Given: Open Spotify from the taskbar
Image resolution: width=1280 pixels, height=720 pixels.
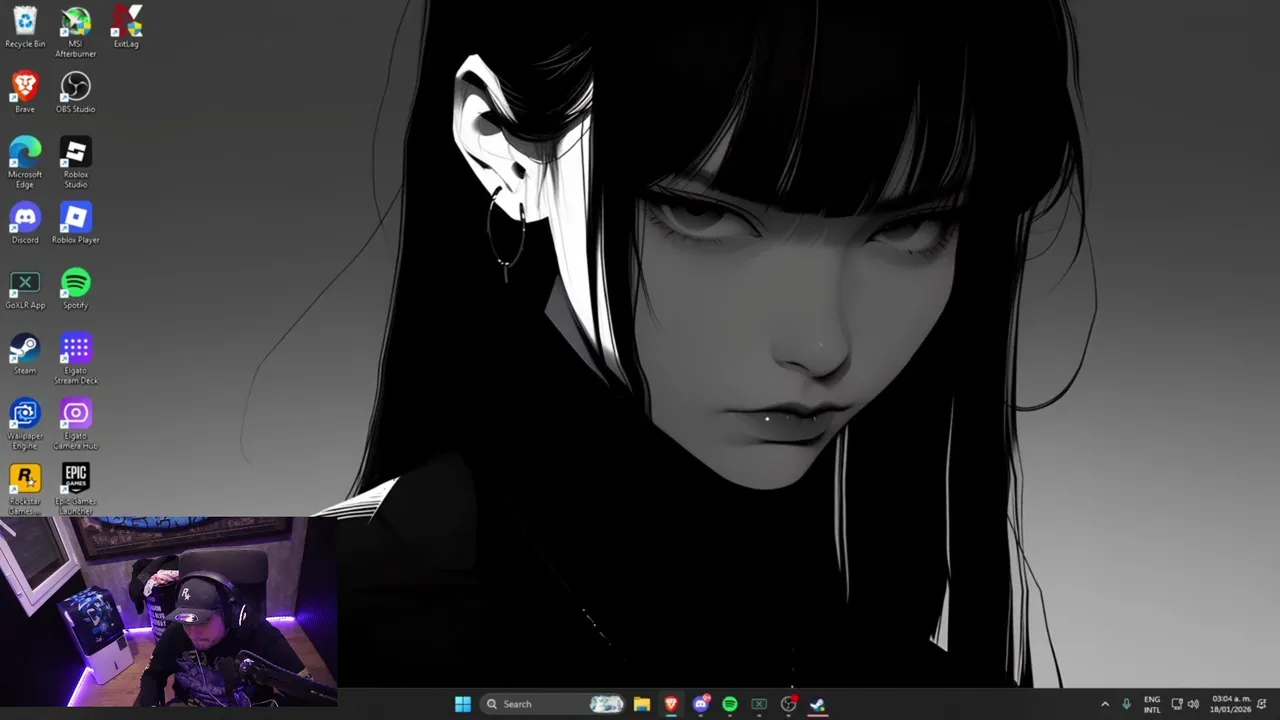Looking at the screenshot, I should [730, 704].
